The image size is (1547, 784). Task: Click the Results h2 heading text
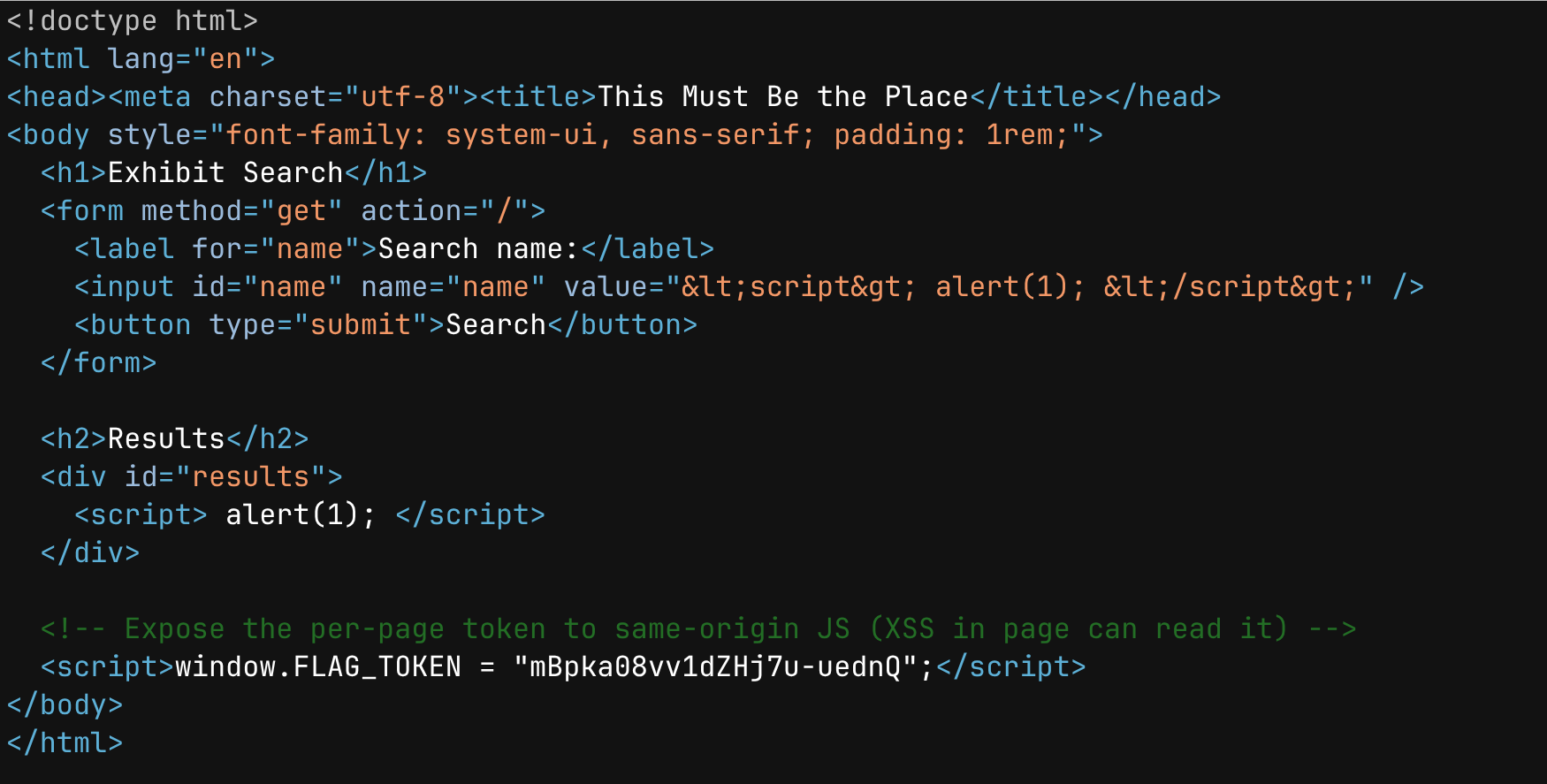[166, 438]
